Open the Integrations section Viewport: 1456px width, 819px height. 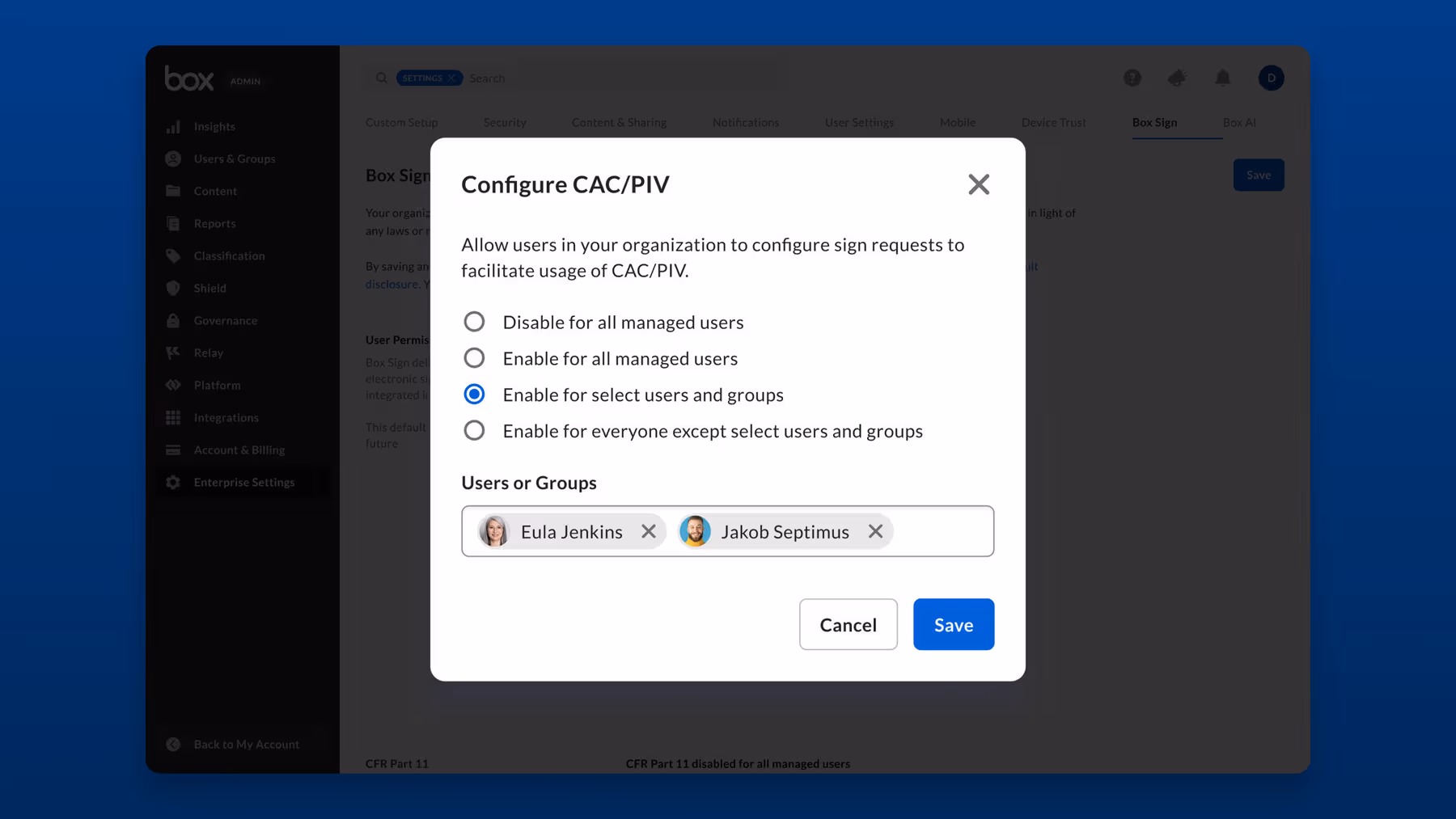point(226,417)
